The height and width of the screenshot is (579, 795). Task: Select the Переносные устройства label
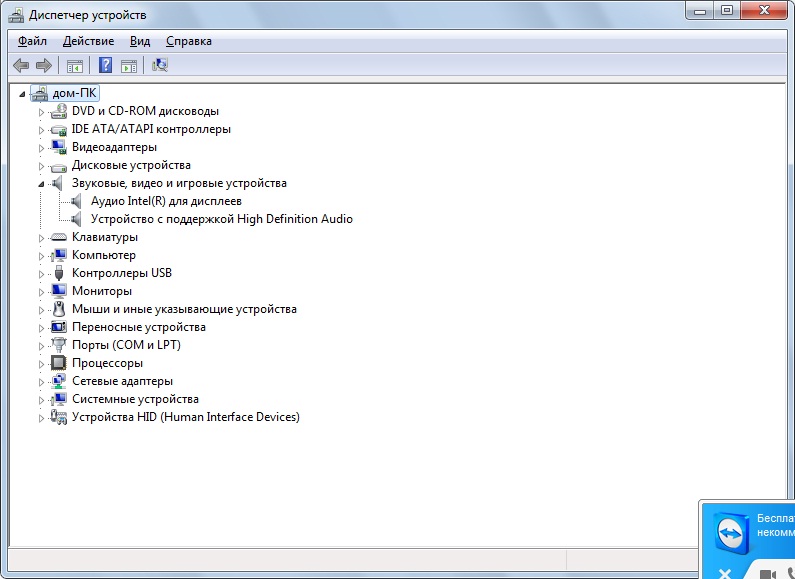138,327
